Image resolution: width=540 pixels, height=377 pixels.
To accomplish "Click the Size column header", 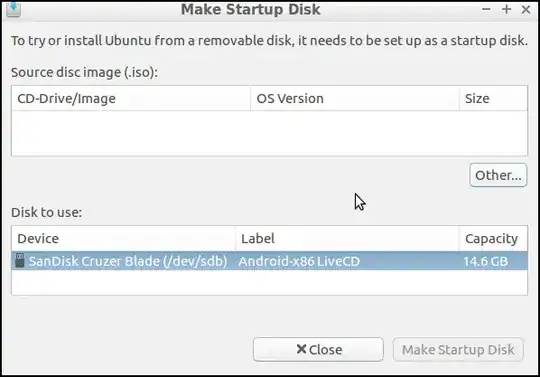I will pyautogui.click(x=493, y=98).
